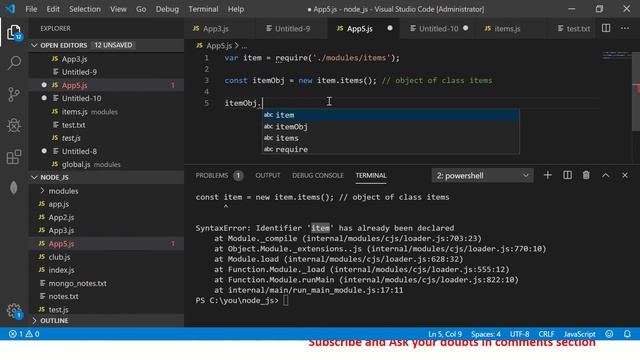640x360 pixels.
Task: Open the View menu
Action: [118, 9]
